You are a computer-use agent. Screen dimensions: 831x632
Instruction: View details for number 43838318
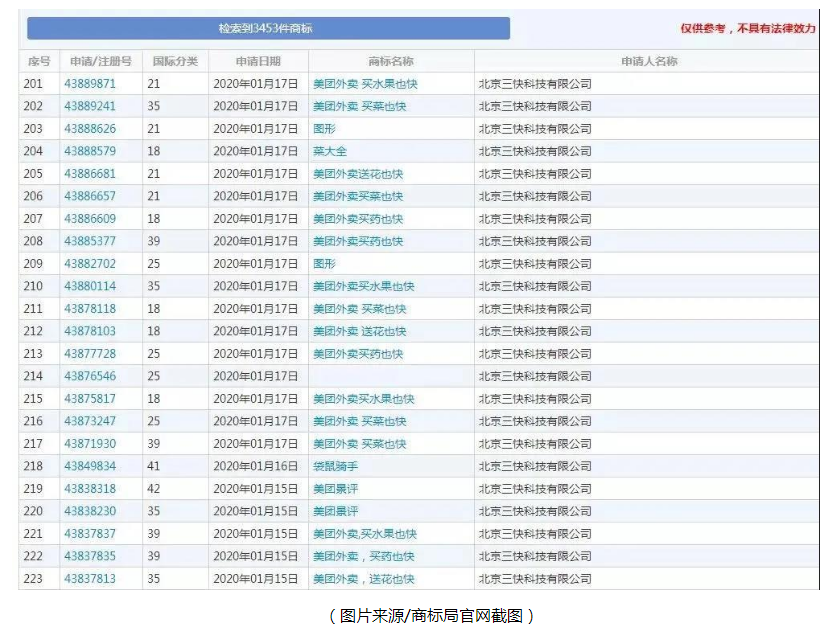90,489
